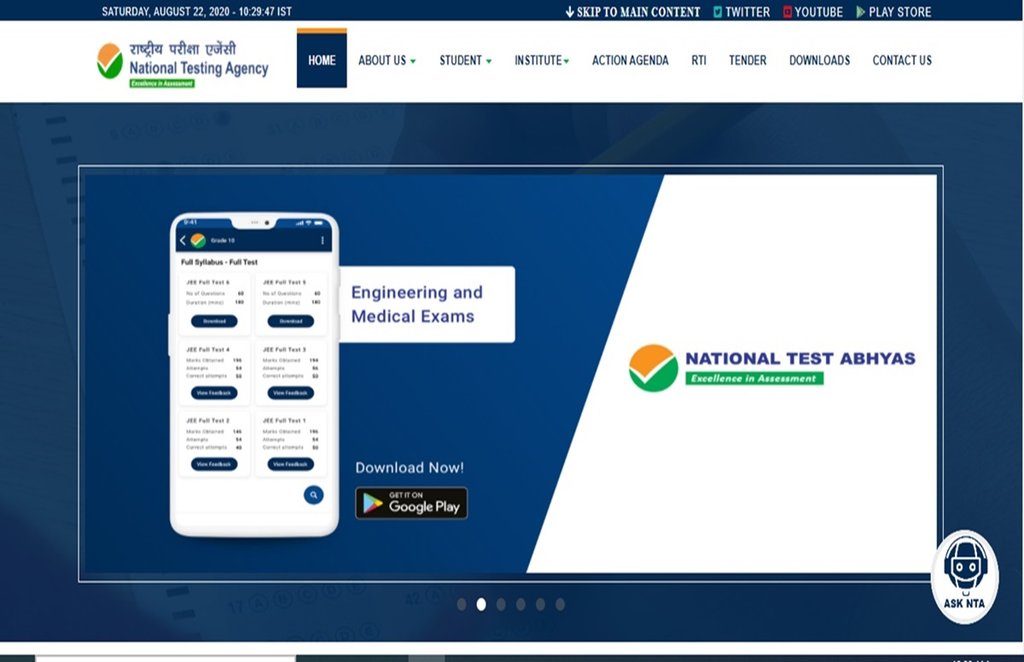
Task: Expand the Student dropdown menu
Action: [x=465, y=60]
